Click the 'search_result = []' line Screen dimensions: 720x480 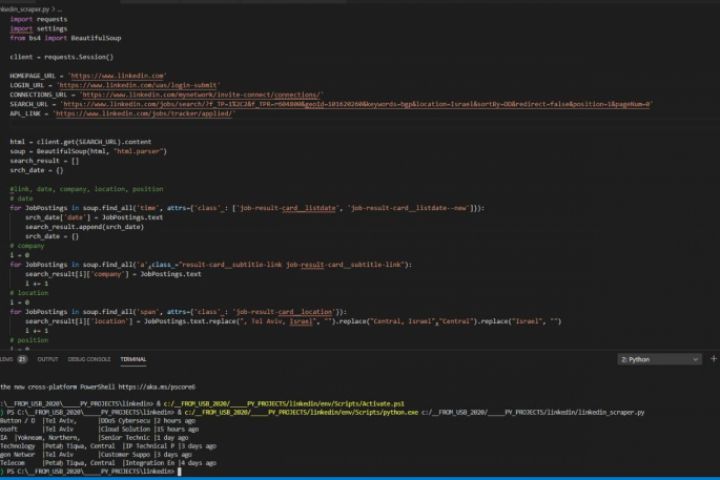coord(44,161)
